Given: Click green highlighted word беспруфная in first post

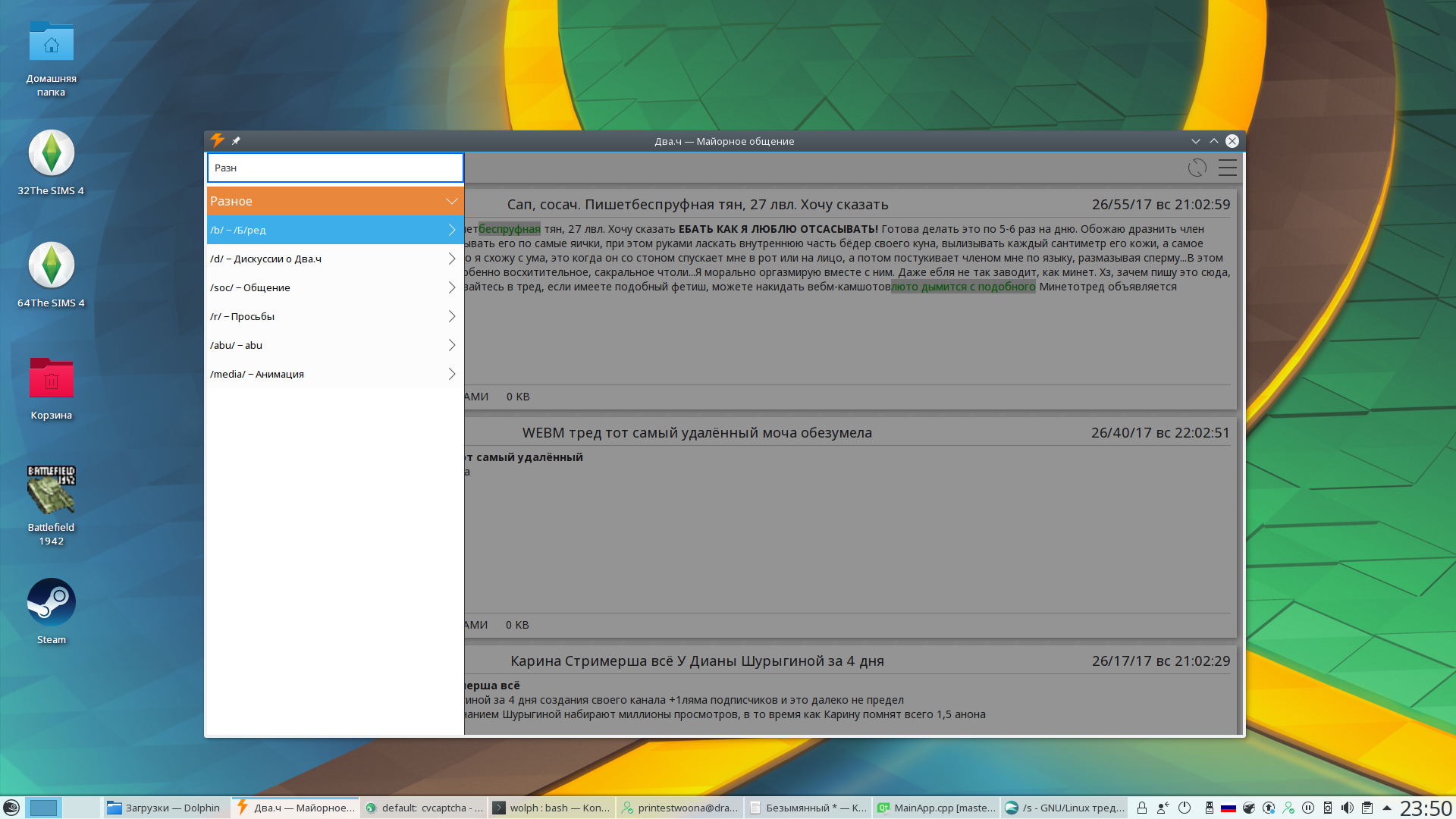Looking at the screenshot, I should click(x=510, y=229).
